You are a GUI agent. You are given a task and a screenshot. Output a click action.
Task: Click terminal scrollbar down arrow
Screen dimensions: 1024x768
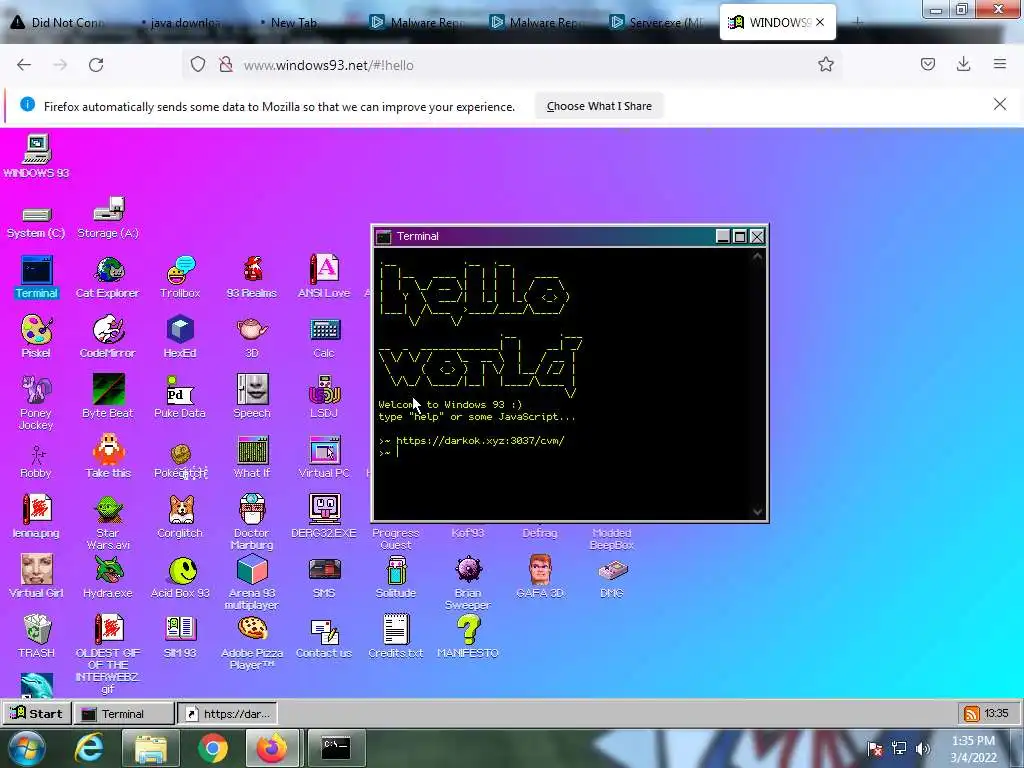757,512
